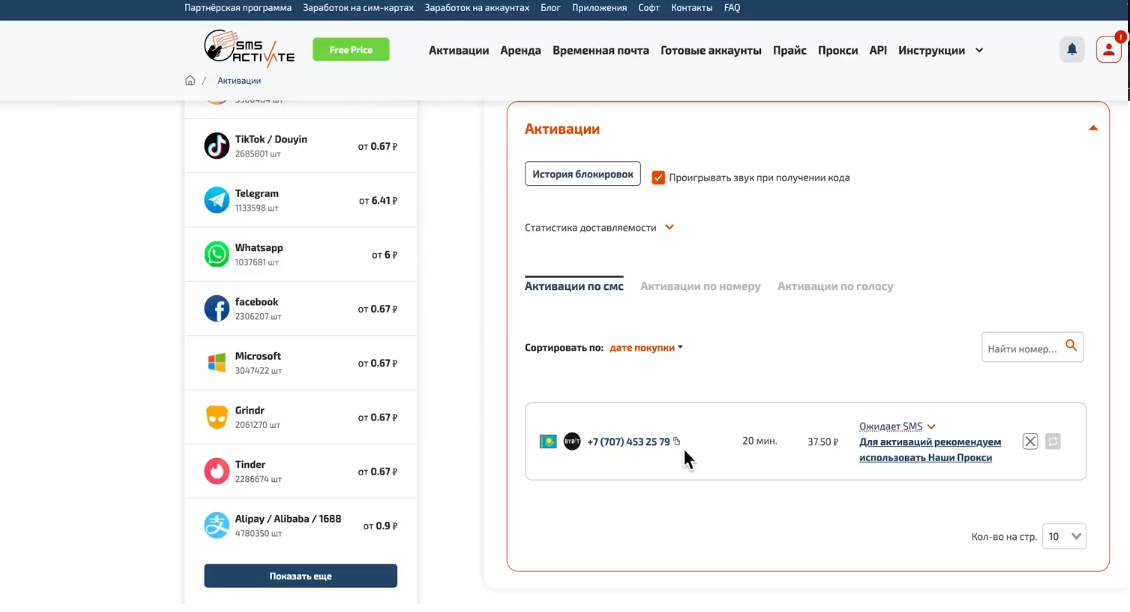The width and height of the screenshot is (1130, 612).
Task: Open Активации in the main navigation
Action: (x=458, y=50)
